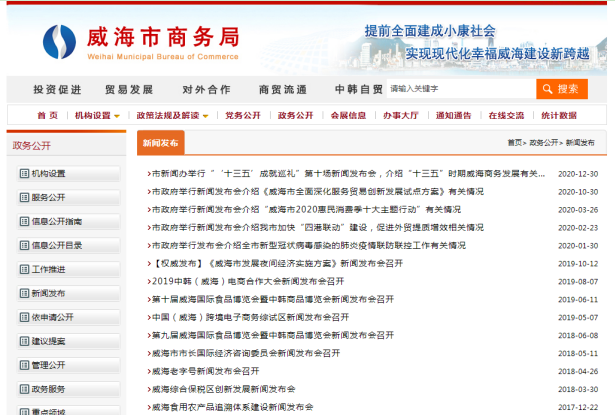Open the 中韩自贸 main menu item

pyautogui.click(x=358, y=89)
